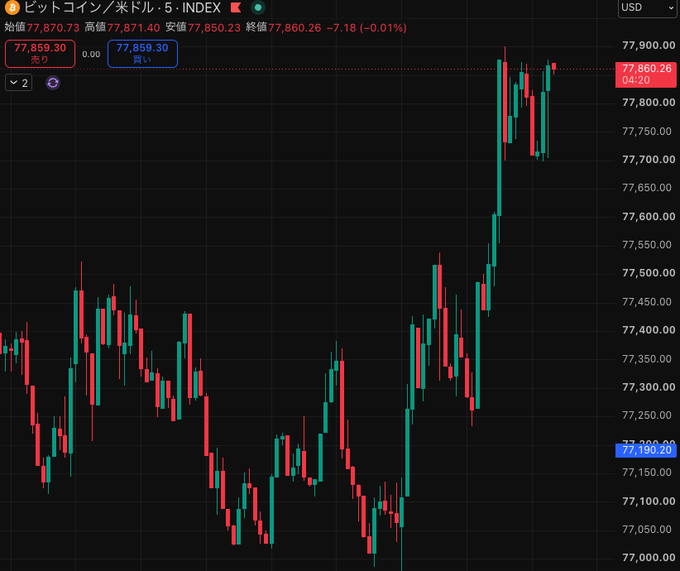
Task: Click the 77,350.00 price axis label
Action: pyautogui.click(x=647, y=359)
